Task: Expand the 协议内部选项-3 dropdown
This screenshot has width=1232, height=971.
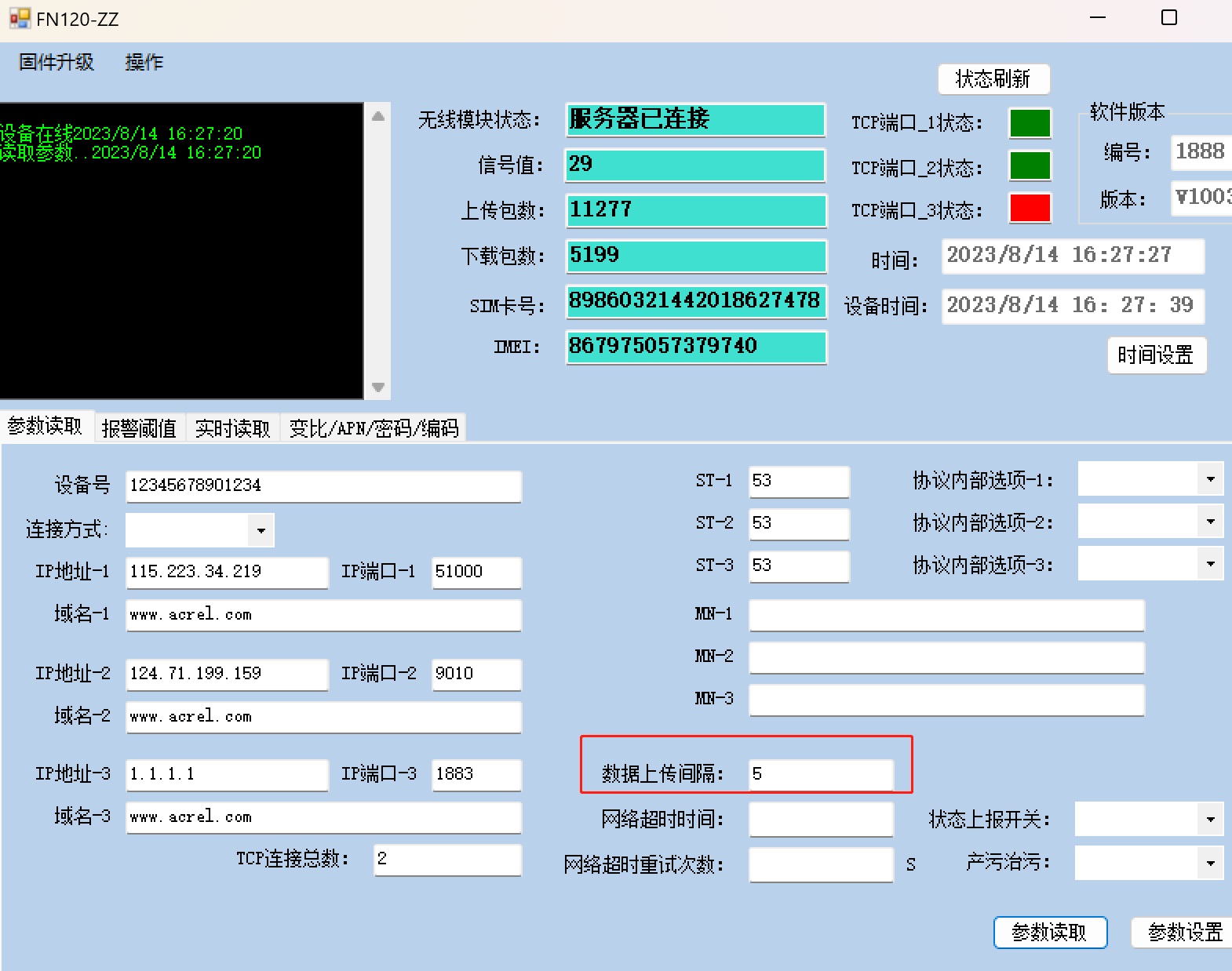Action: pyautogui.click(x=1210, y=564)
